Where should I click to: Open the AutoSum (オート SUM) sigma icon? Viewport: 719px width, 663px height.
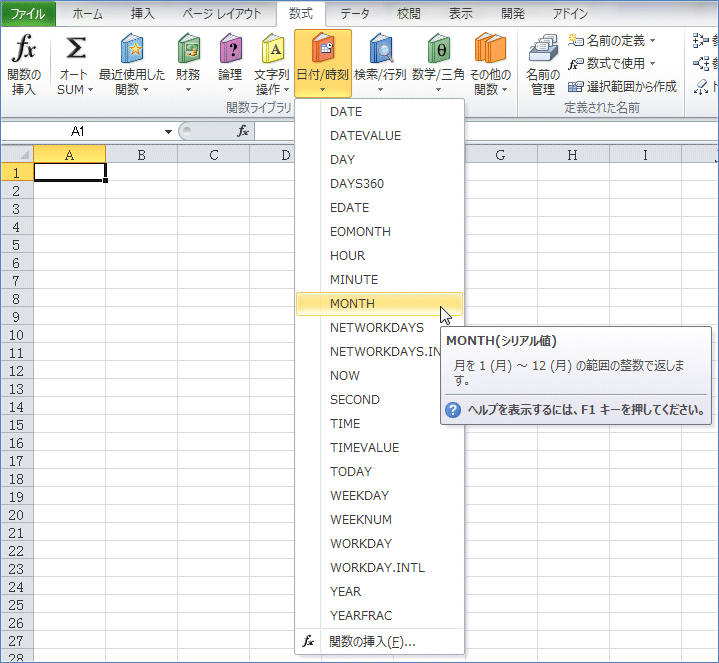tap(76, 50)
